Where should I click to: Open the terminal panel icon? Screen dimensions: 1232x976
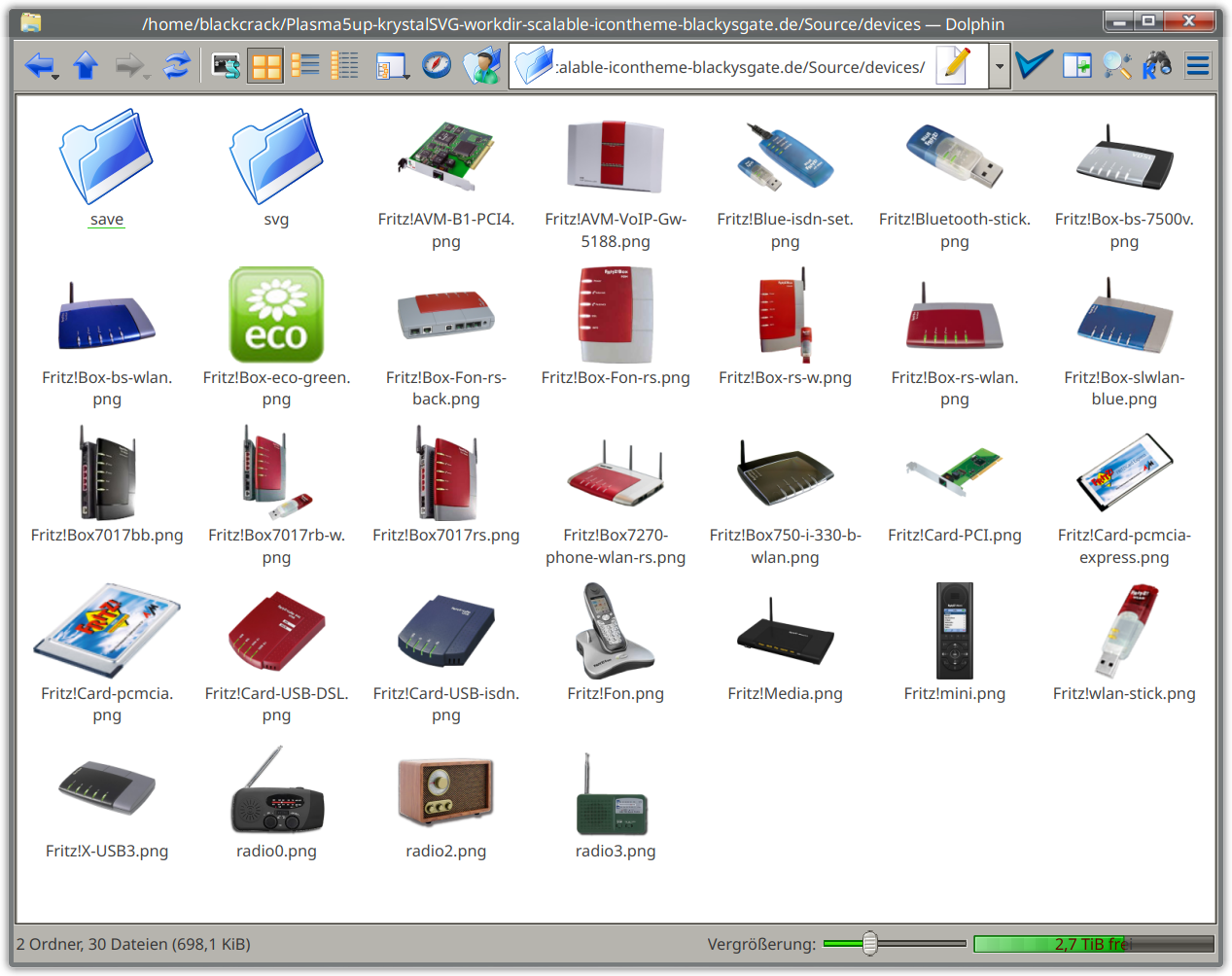[x=226, y=66]
